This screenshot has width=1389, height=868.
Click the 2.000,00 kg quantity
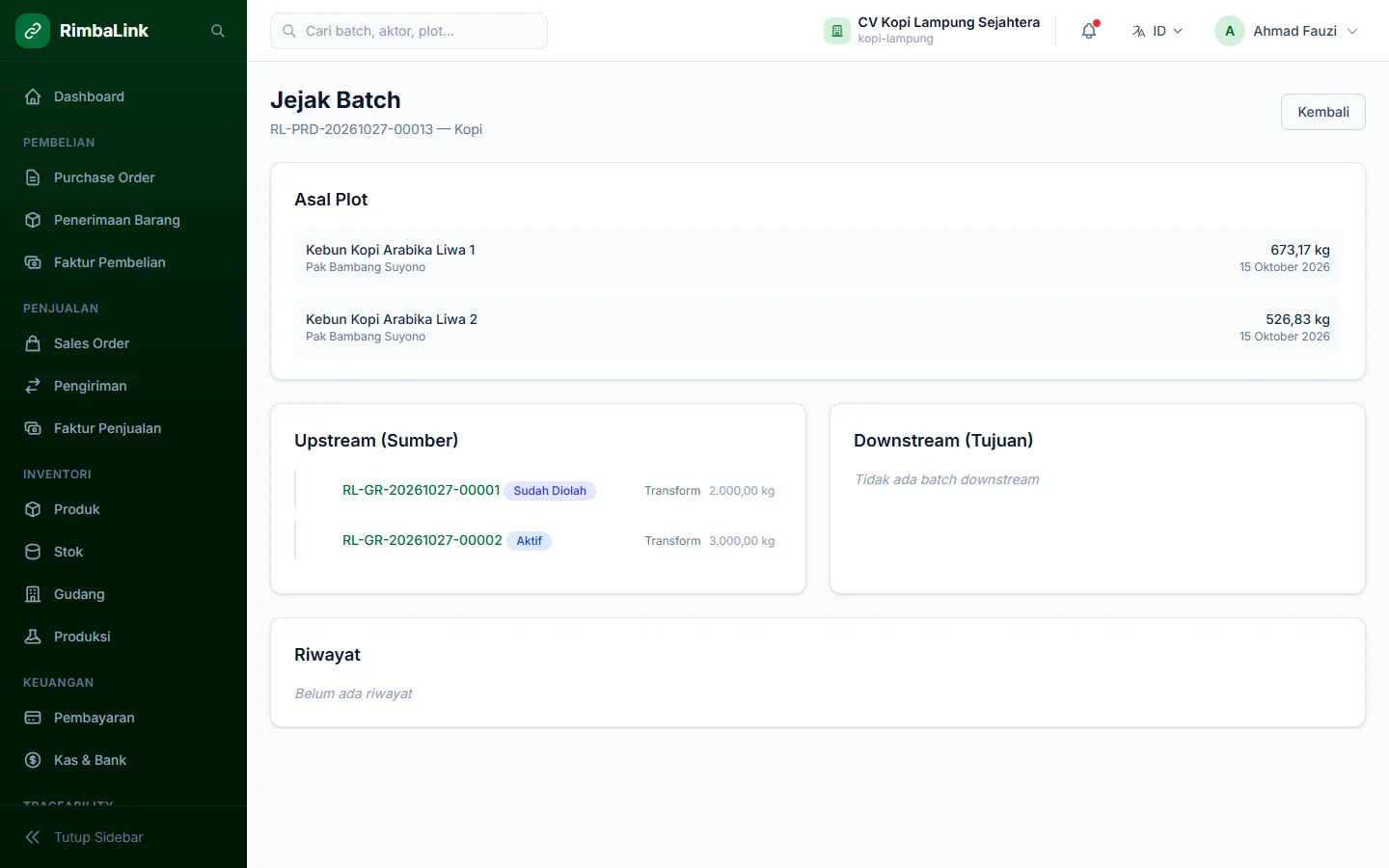click(742, 491)
